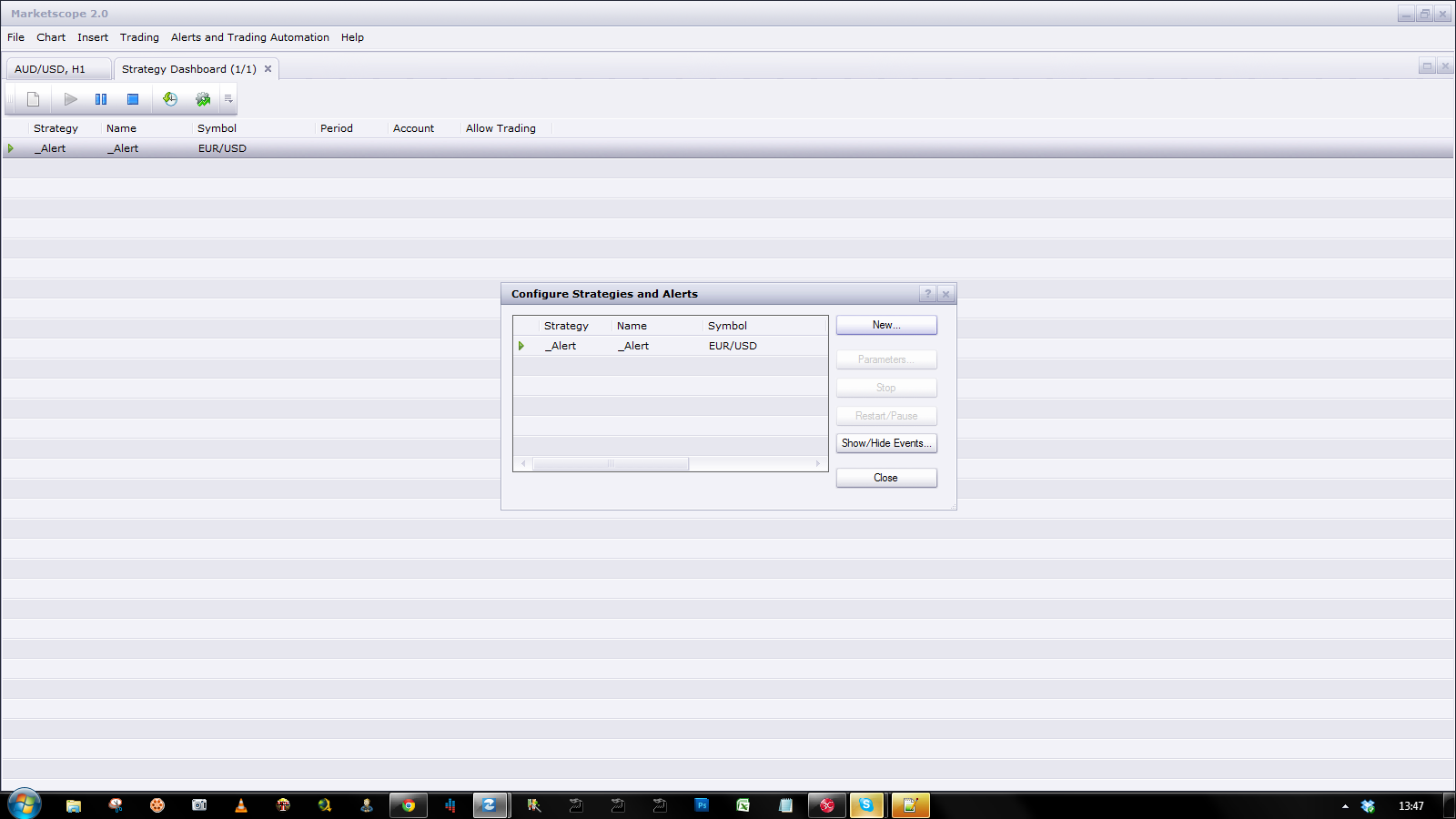1456x819 pixels.
Task: Show hidden system tray icons
Action: coord(1345,806)
